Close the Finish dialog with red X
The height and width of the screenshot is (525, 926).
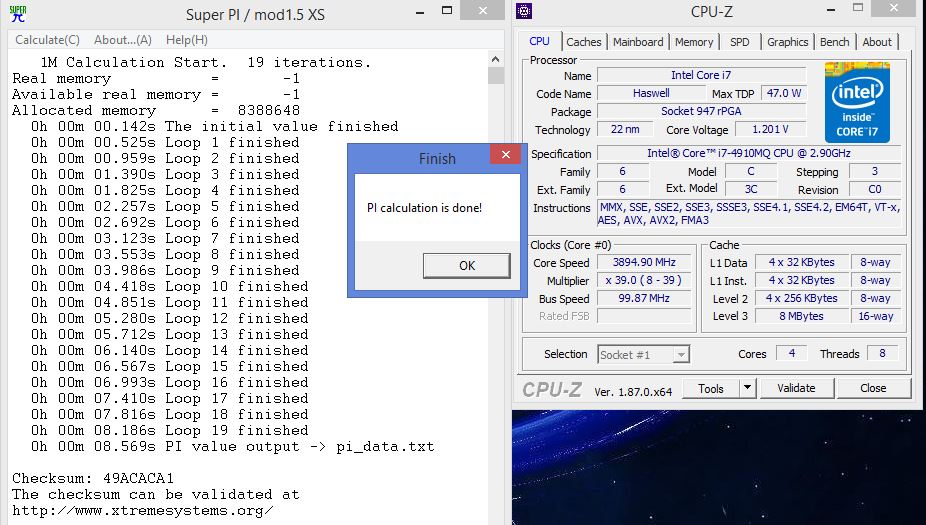point(506,155)
